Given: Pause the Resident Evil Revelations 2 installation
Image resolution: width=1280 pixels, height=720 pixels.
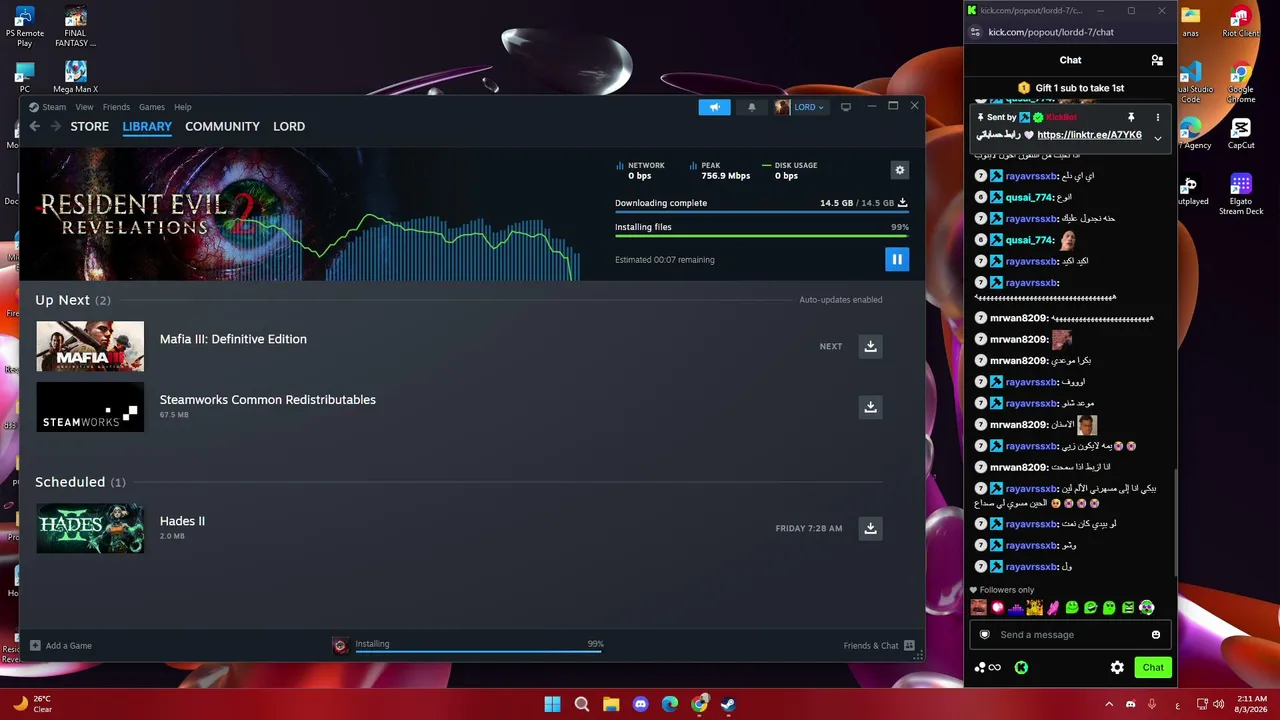Looking at the screenshot, I should point(897,259).
